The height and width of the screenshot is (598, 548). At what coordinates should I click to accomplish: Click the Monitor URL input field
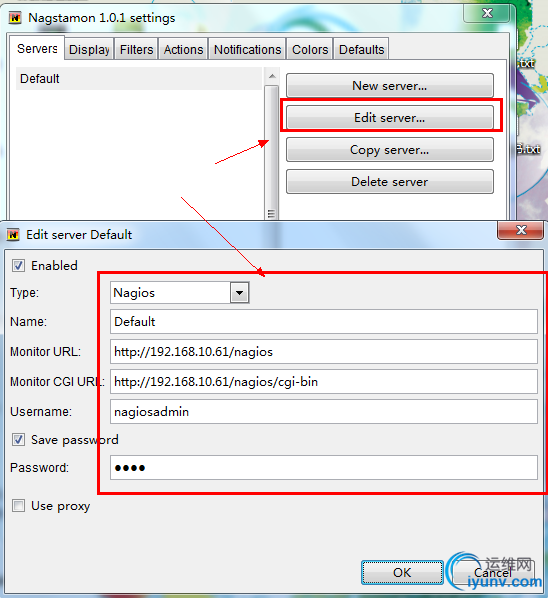[x=324, y=351]
